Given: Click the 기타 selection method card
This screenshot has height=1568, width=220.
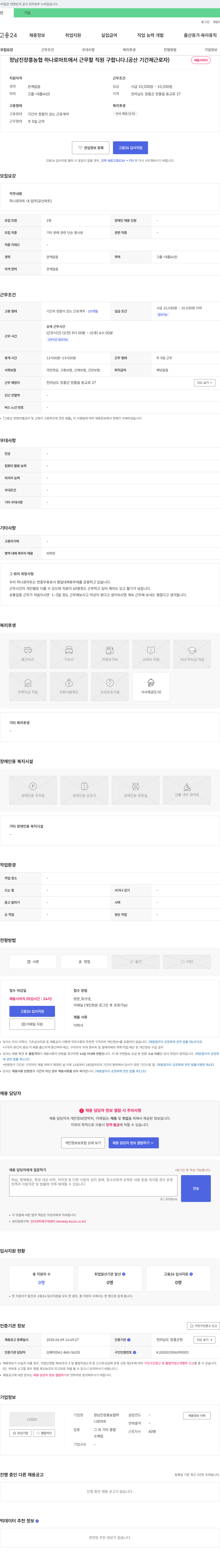Looking at the screenshot, I should coord(187,962).
